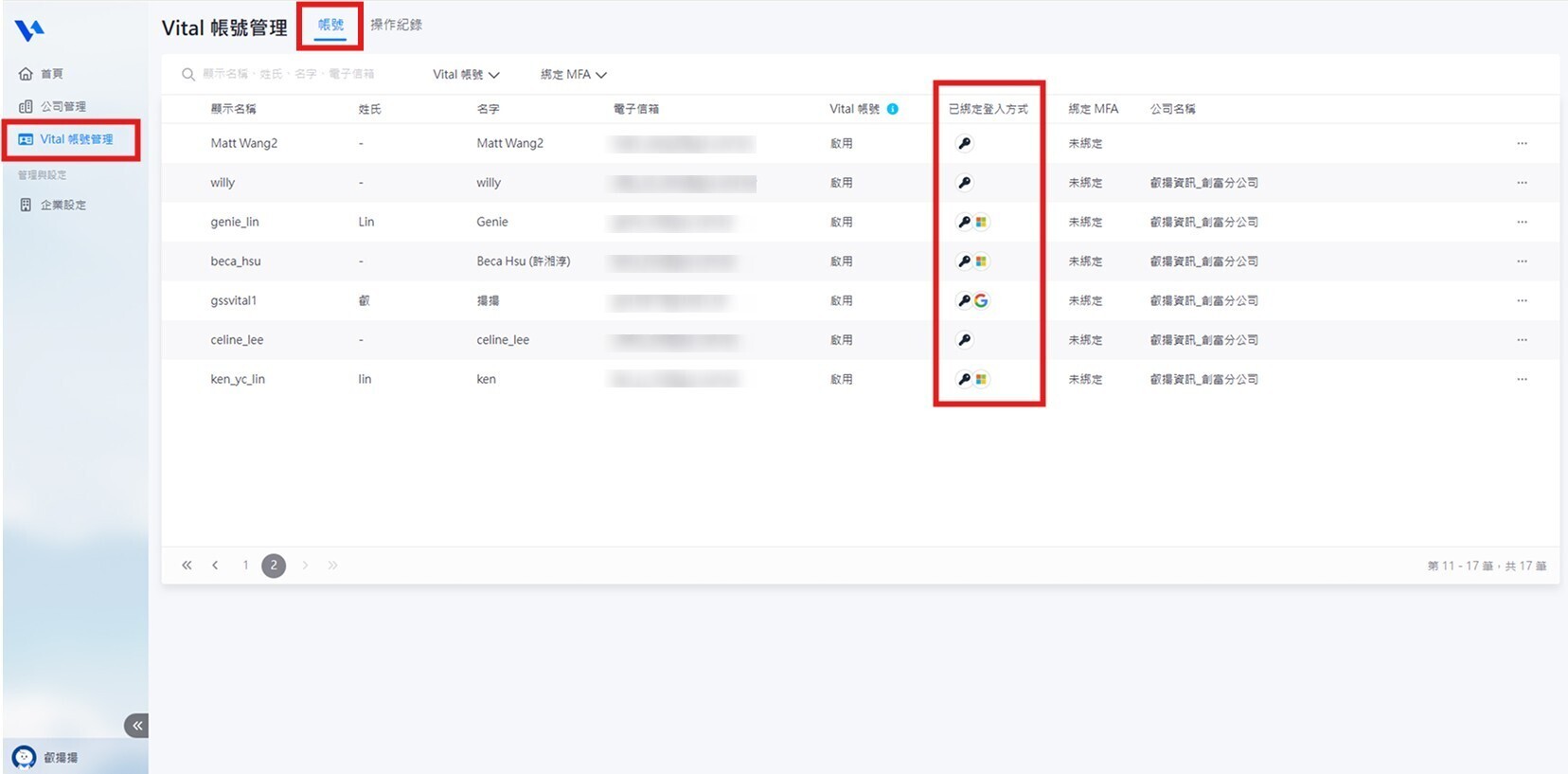Click the Google login icon for gssvital1
This screenshot has width=1568, height=774.
click(x=981, y=300)
